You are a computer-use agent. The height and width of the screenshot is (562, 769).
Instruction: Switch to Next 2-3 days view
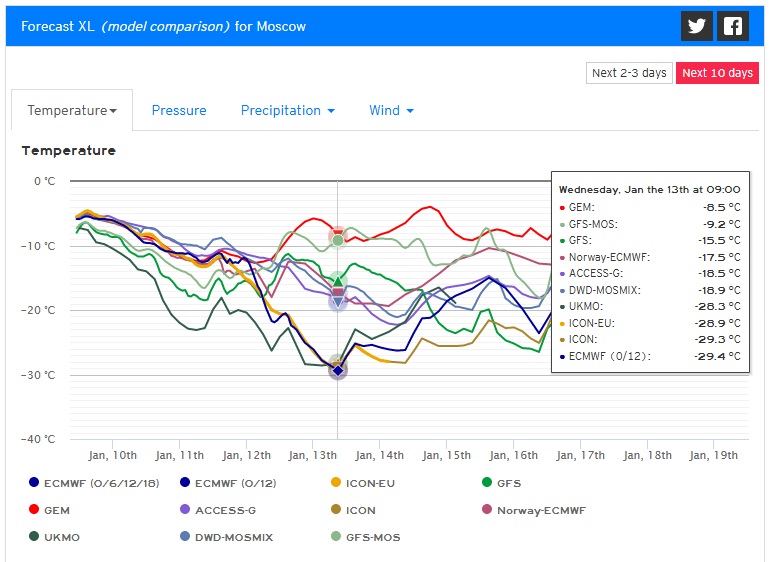[x=629, y=73]
